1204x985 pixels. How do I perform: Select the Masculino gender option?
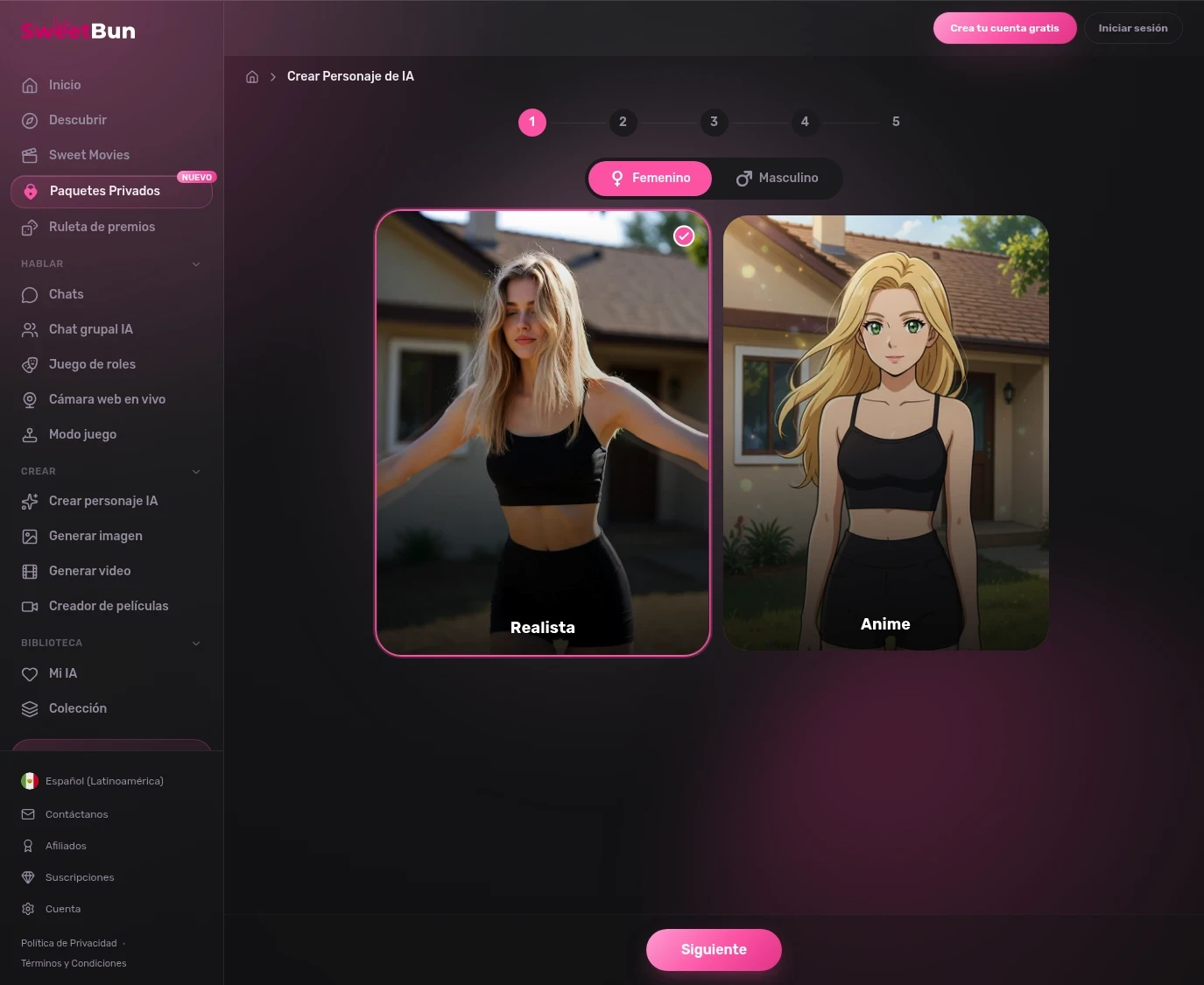pyautogui.click(x=778, y=178)
